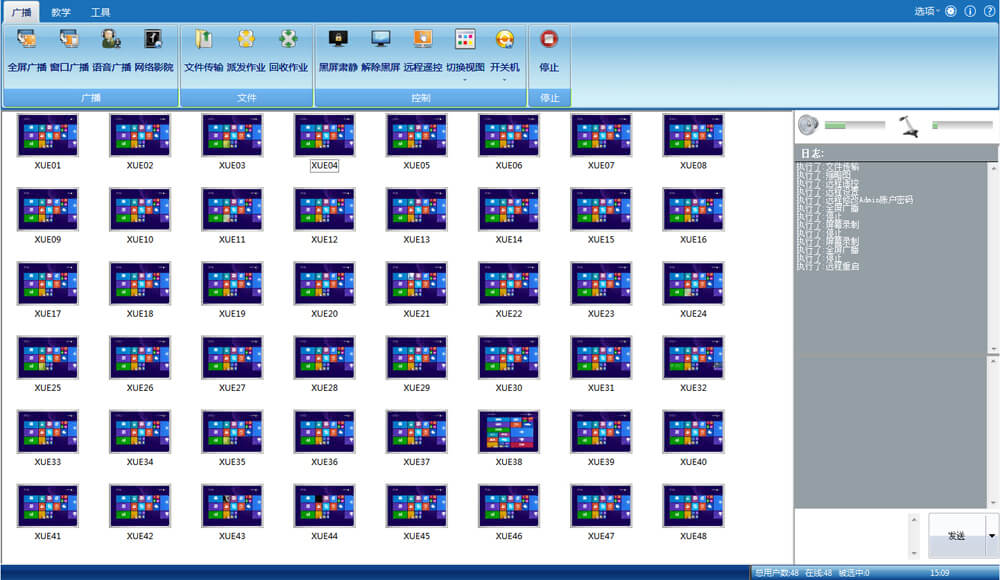This screenshot has height=580, width=1000.
Task: Select student thumbnail XUE48
Action: pos(693,505)
